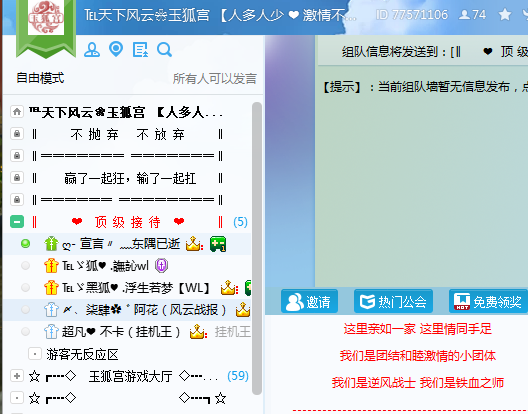The height and width of the screenshot is (414, 528).
Task: Click the online member count 74
Action: click(473, 14)
